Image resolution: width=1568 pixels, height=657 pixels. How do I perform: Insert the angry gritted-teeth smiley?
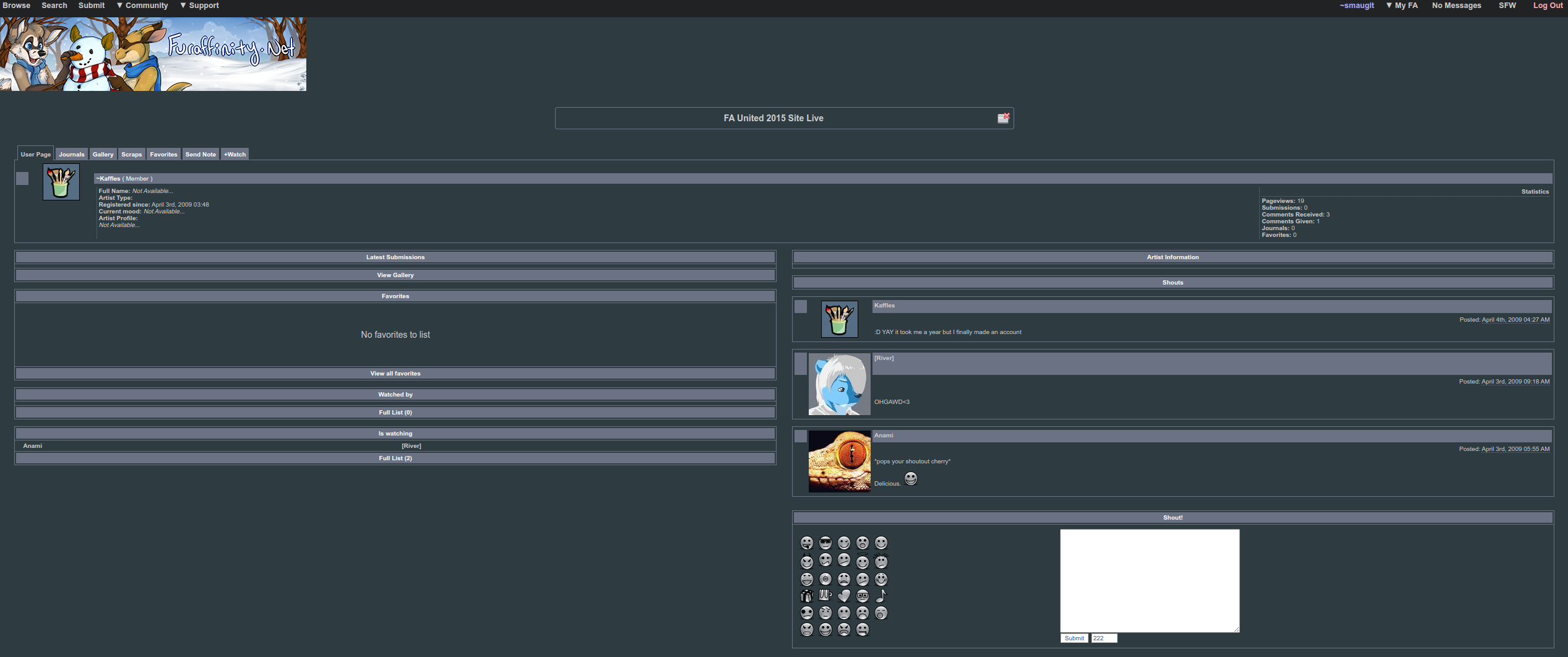(x=807, y=629)
